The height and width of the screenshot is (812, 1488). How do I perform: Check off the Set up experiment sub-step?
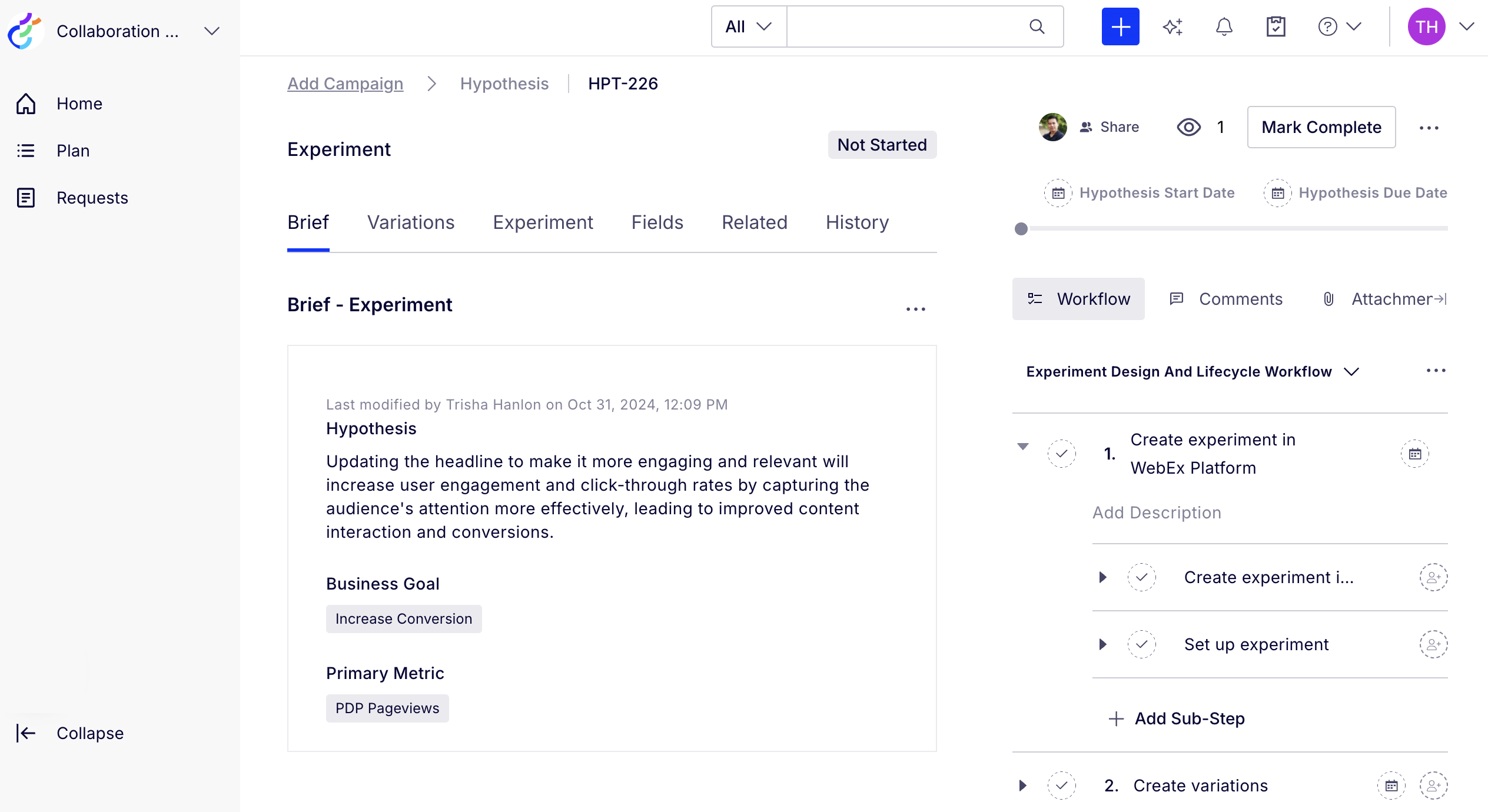coord(1141,644)
